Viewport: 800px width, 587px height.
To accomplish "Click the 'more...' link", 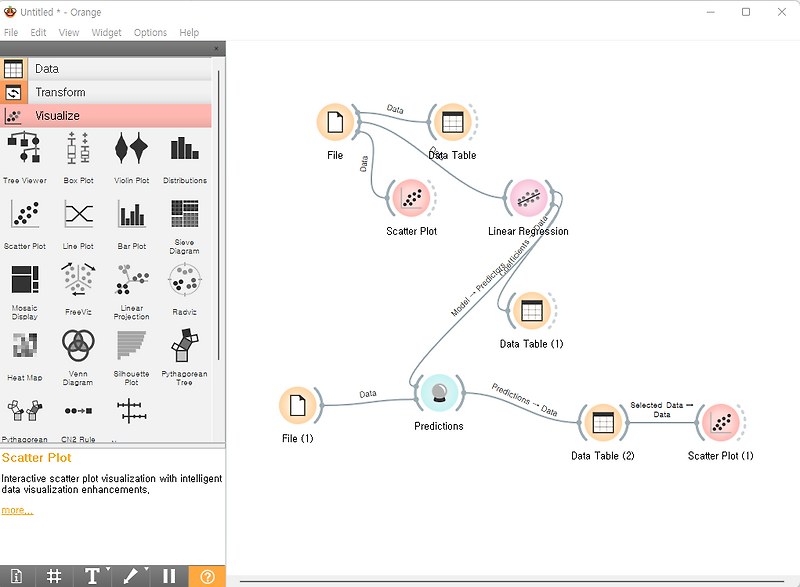I will 17,510.
